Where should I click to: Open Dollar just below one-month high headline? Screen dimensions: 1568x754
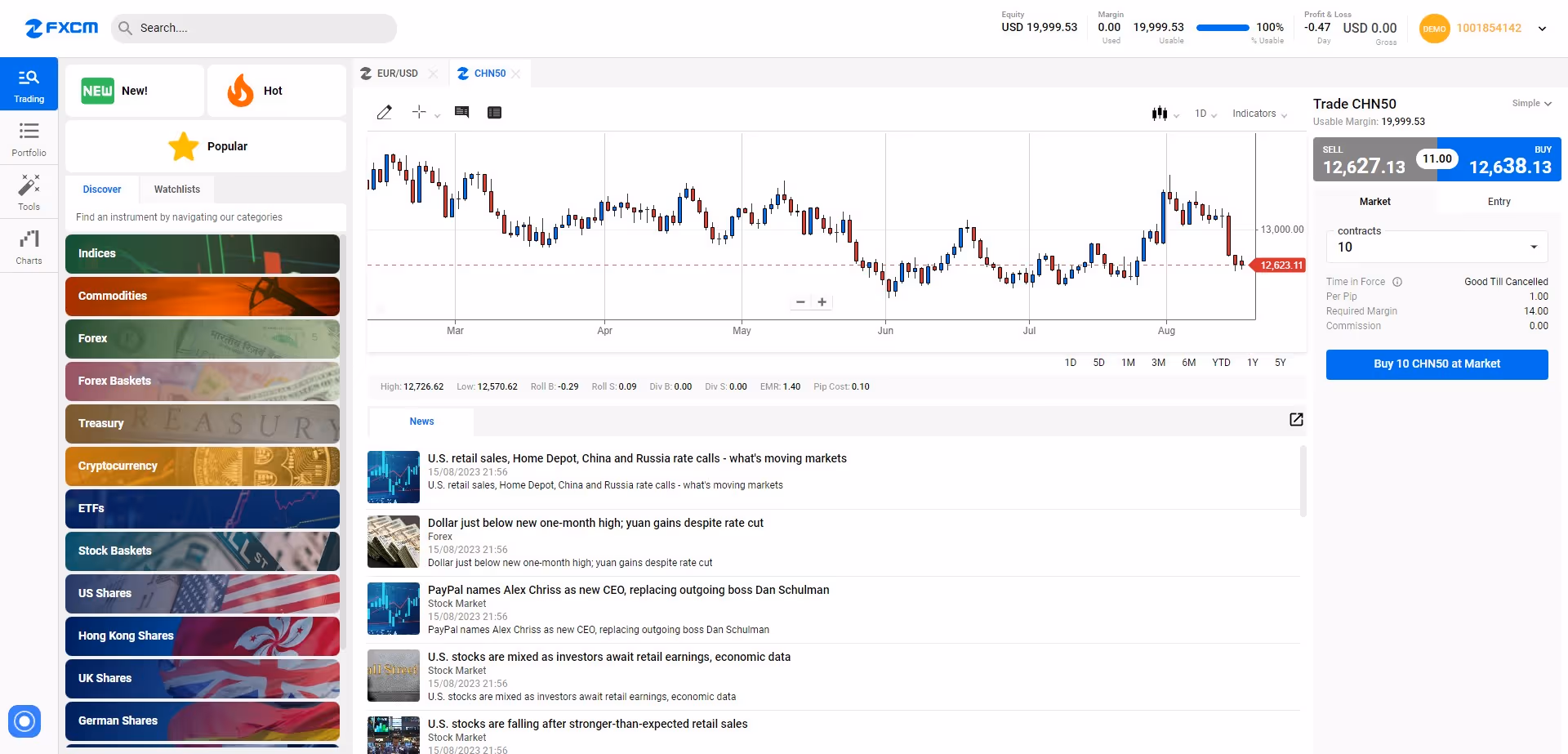[595, 523]
